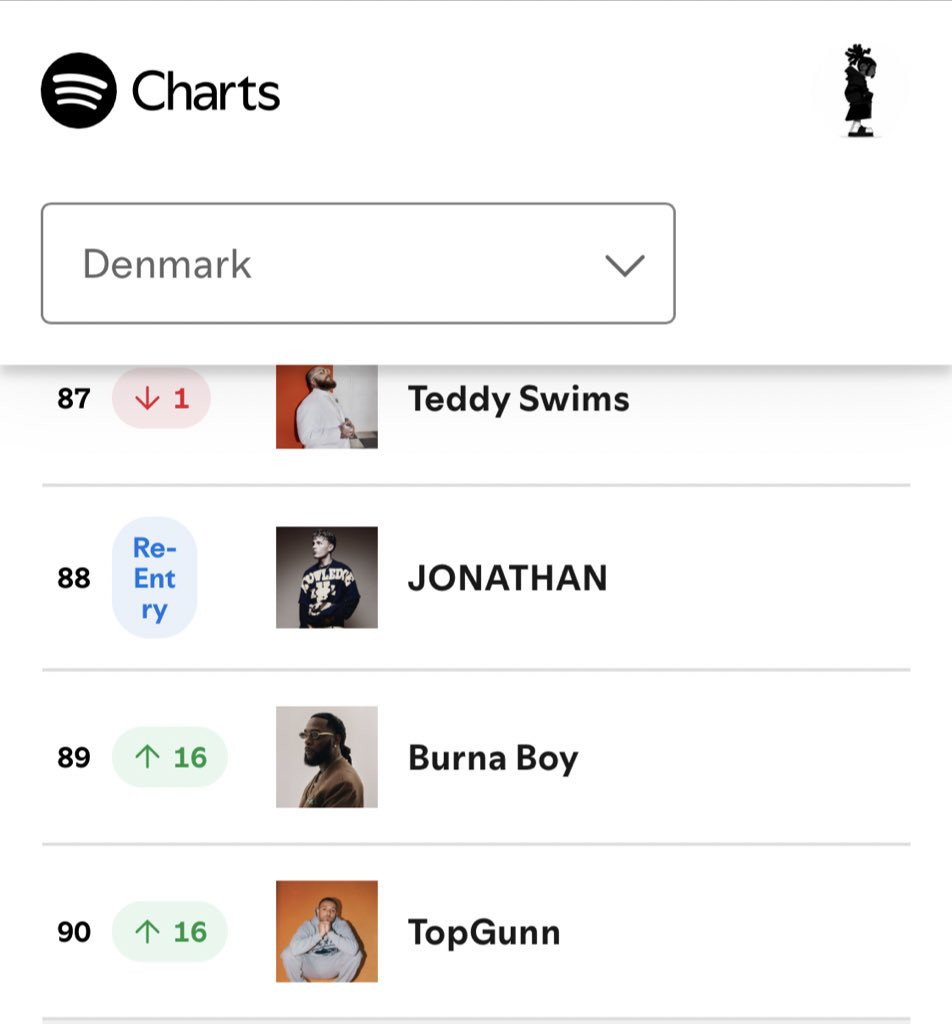The width and height of the screenshot is (952, 1024).
Task: Open the user profile avatar
Action: click(859, 90)
